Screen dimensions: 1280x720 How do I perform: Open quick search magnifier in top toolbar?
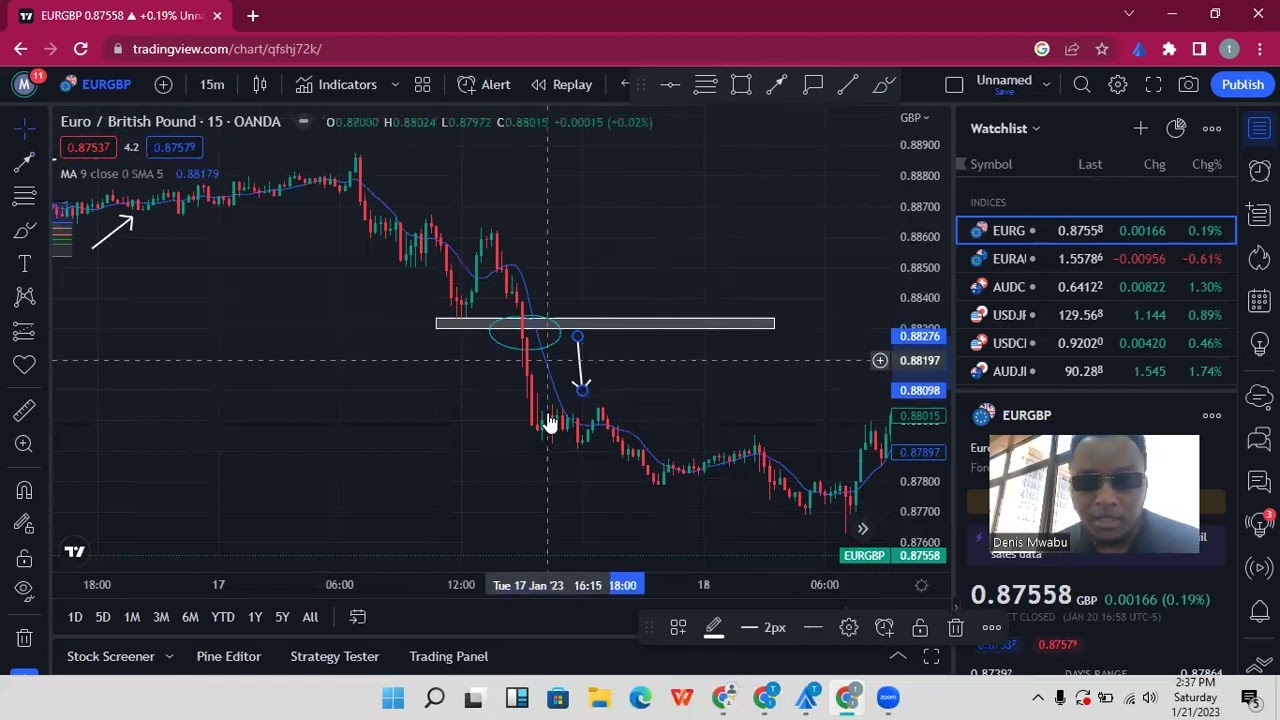tap(1082, 85)
